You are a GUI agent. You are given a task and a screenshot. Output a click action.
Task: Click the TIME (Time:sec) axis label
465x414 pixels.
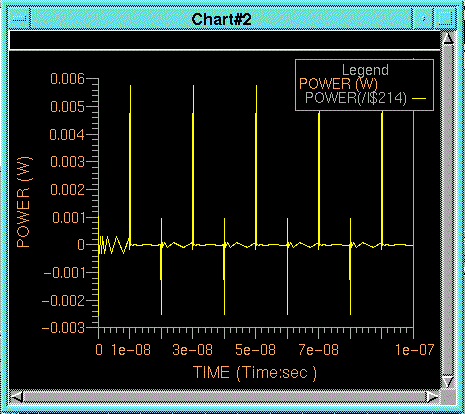pos(255,372)
